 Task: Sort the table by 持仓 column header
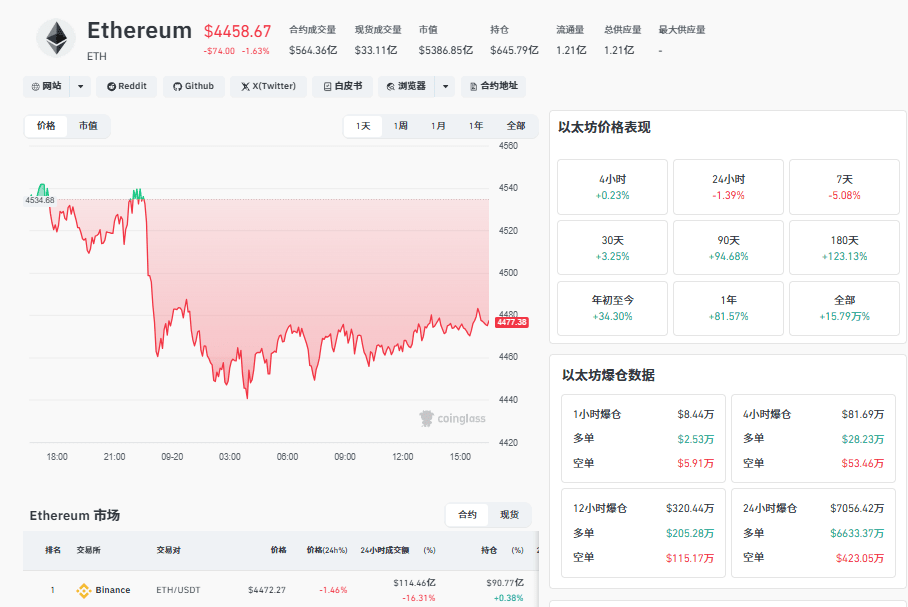coord(489,550)
